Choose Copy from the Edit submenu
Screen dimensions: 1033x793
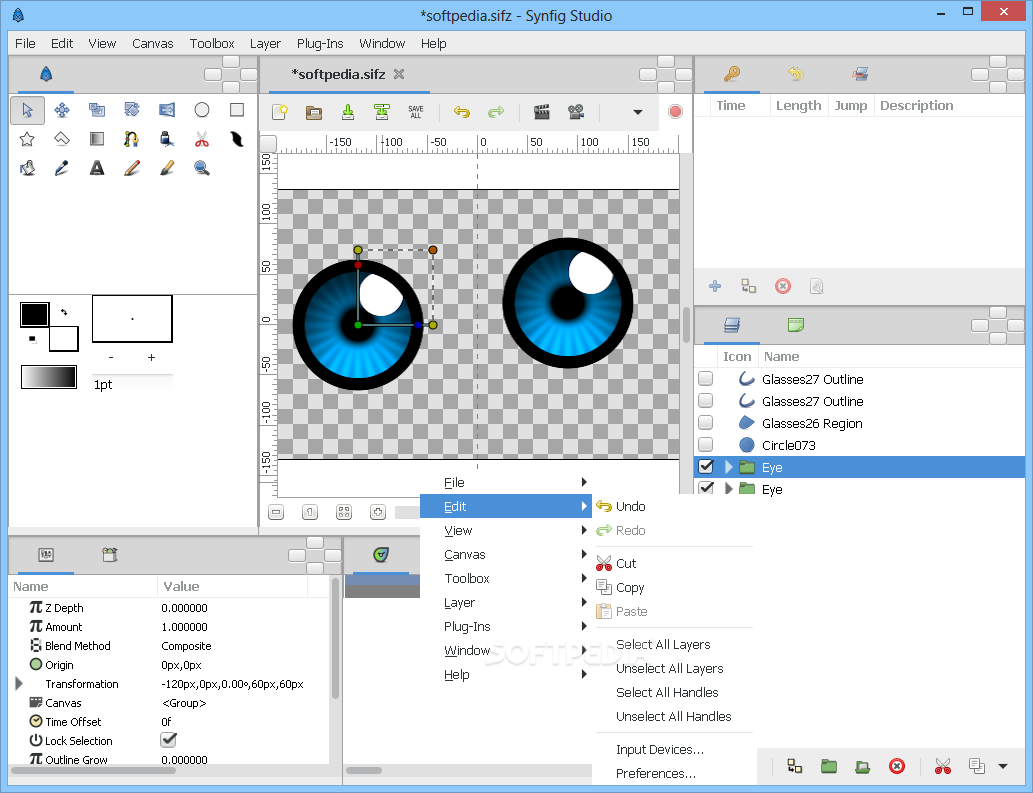pyautogui.click(x=673, y=588)
